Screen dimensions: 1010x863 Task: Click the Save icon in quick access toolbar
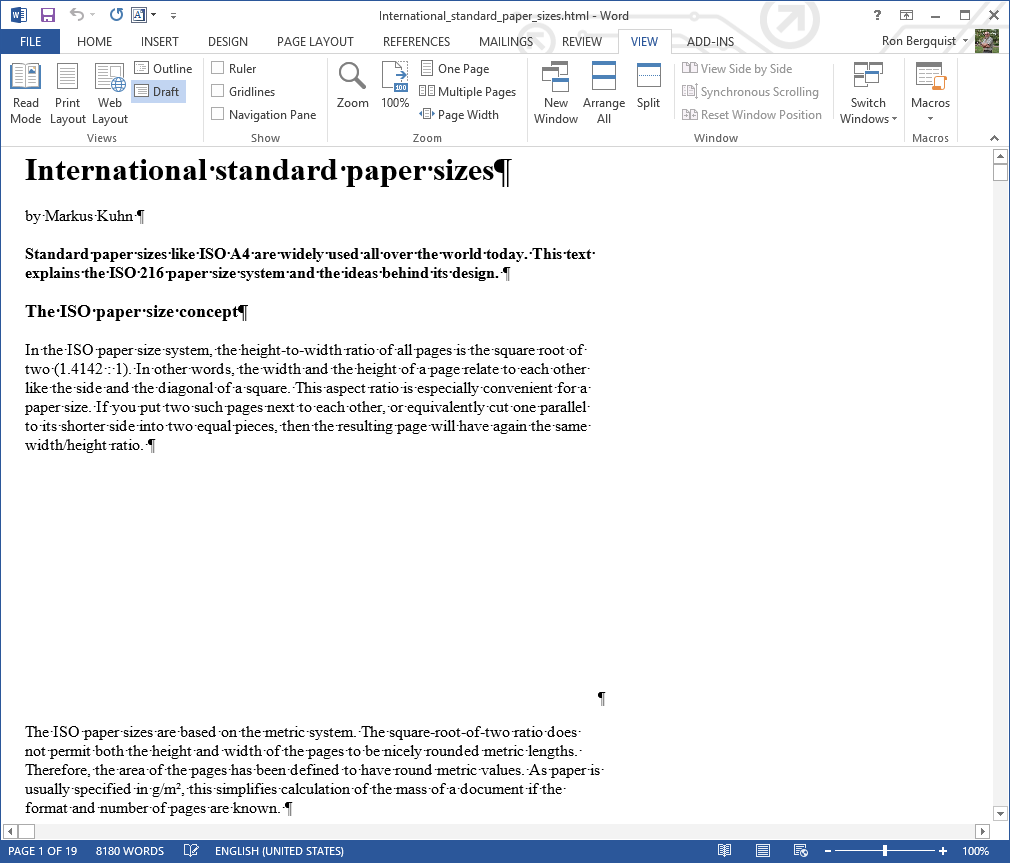point(47,15)
